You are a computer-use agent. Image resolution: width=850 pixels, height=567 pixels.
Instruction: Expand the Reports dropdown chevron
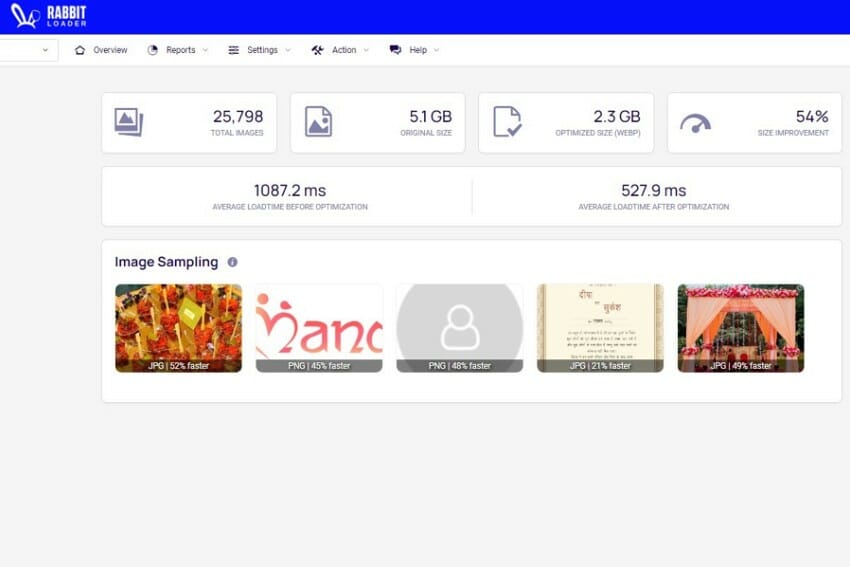pos(205,50)
